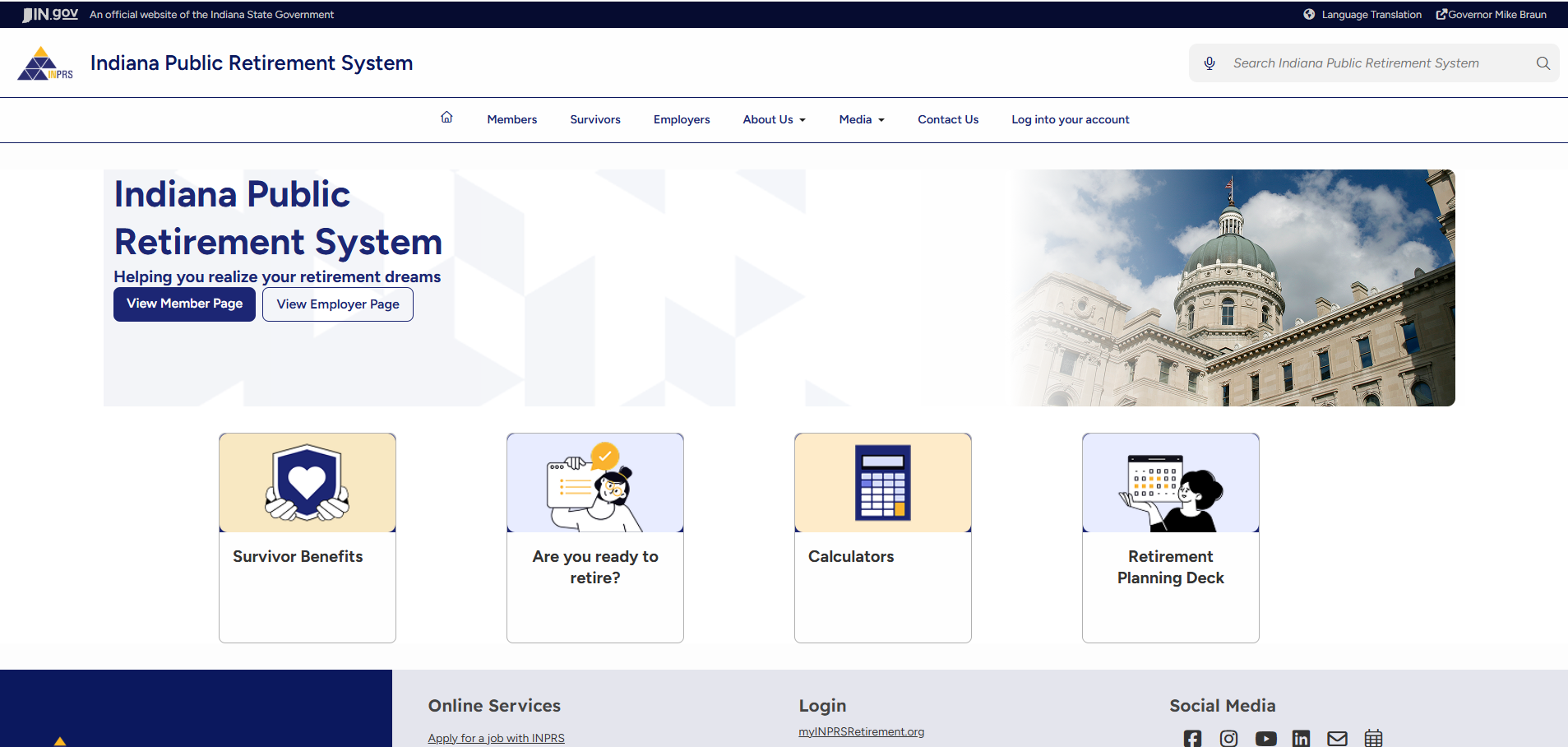Go to home via house icon
The height and width of the screenshot is (747, 1568).
[446, 118]
